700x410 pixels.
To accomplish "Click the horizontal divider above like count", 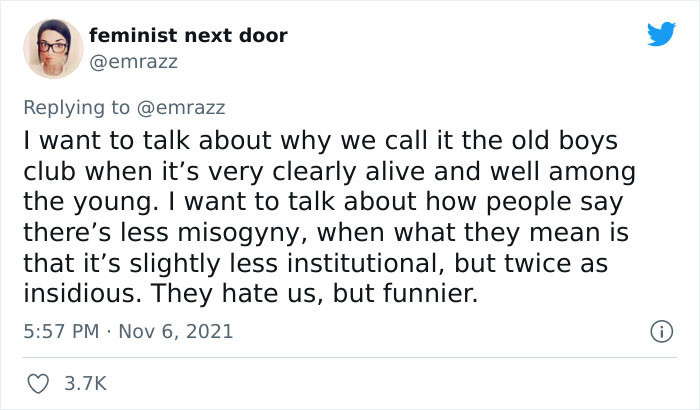I will pos(350,357).
